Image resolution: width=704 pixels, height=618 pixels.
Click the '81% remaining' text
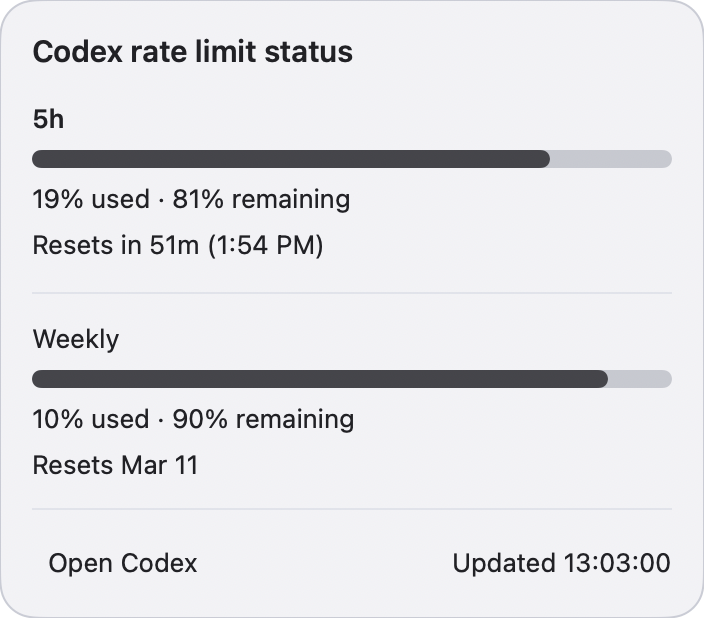coord(261,200)
